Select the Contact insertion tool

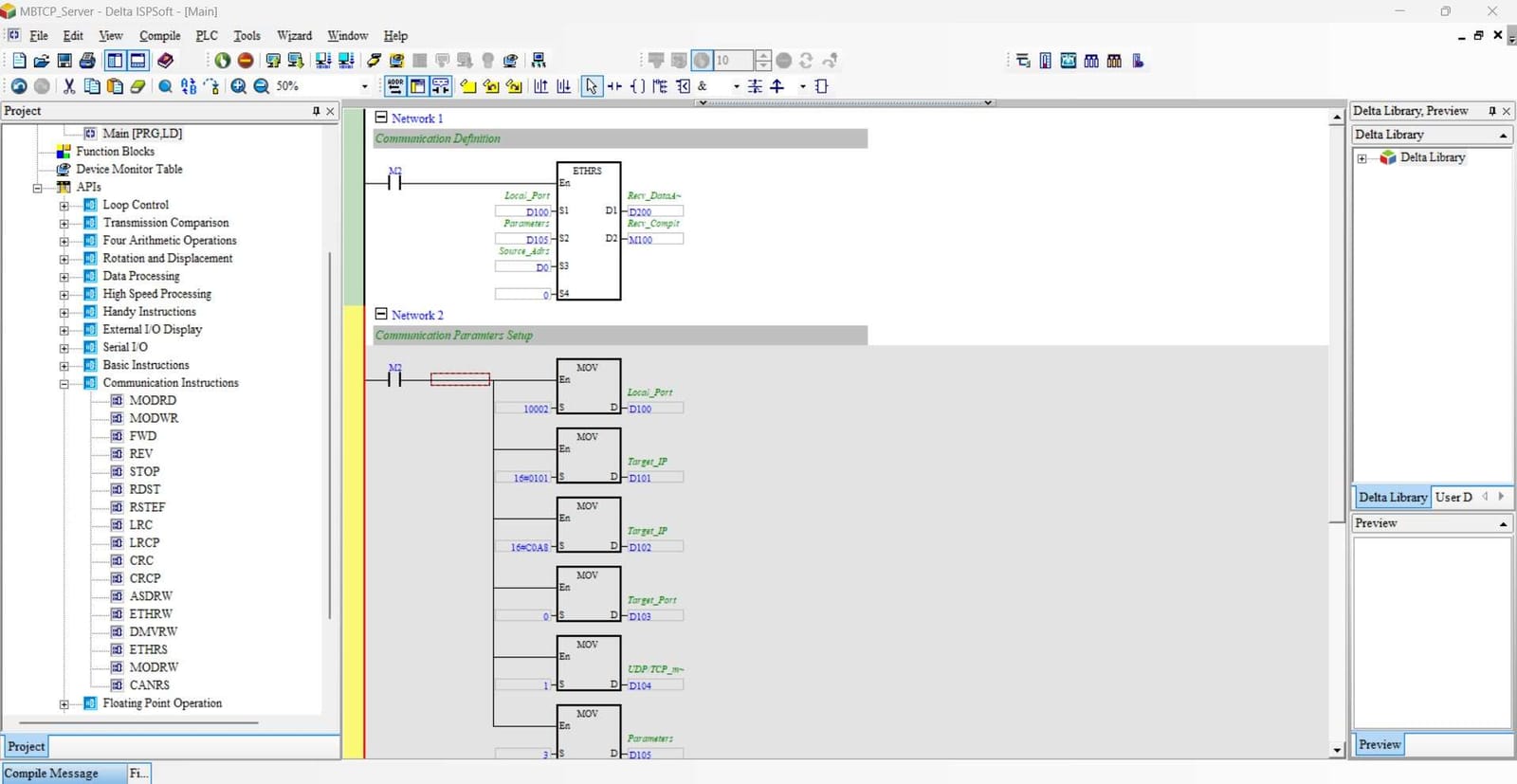[x=614, y=86]
